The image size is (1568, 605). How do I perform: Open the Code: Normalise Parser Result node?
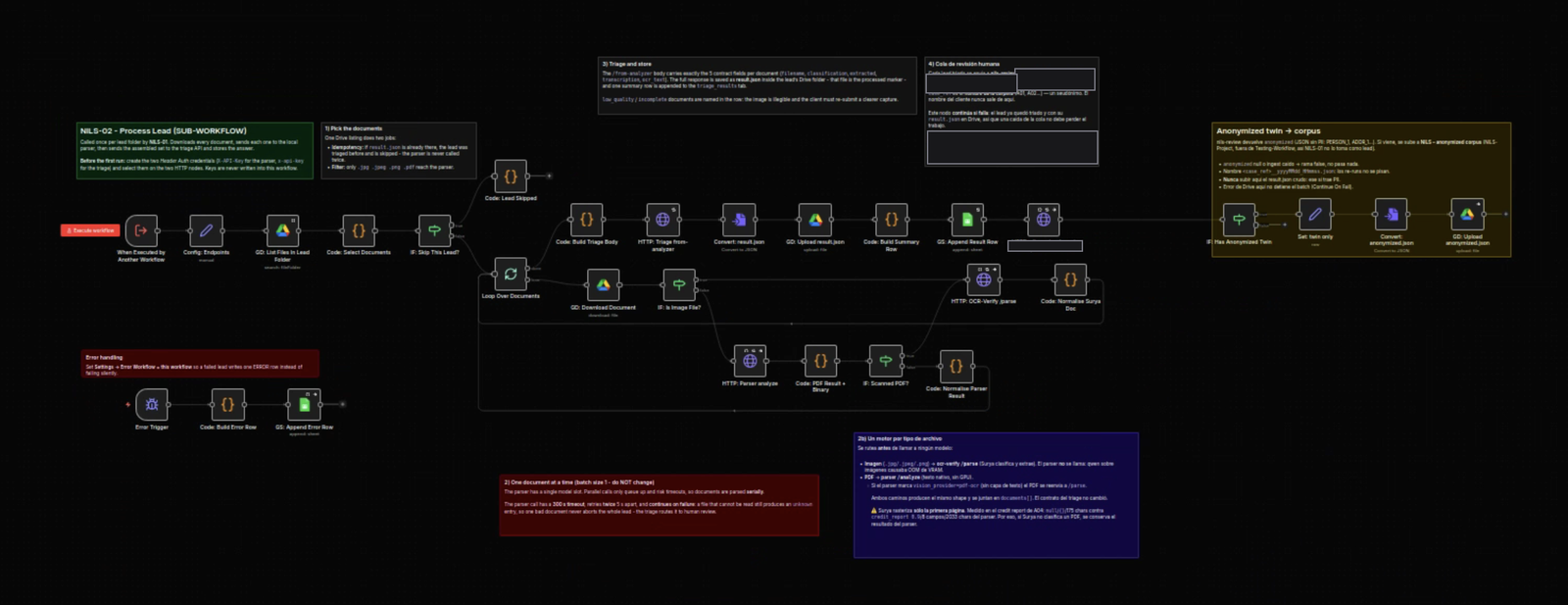955,367
